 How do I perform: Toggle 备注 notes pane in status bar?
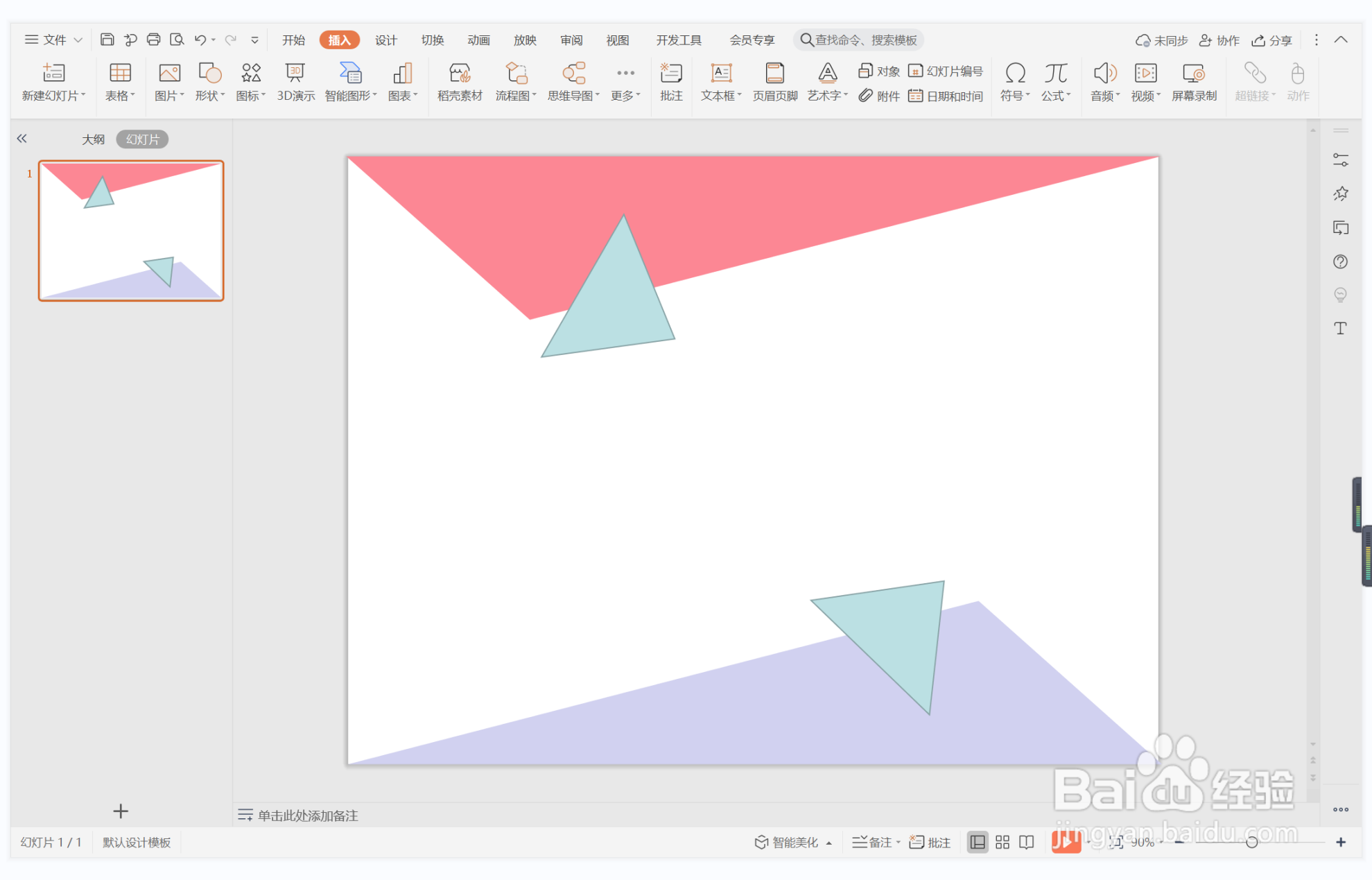coord(872,842)
